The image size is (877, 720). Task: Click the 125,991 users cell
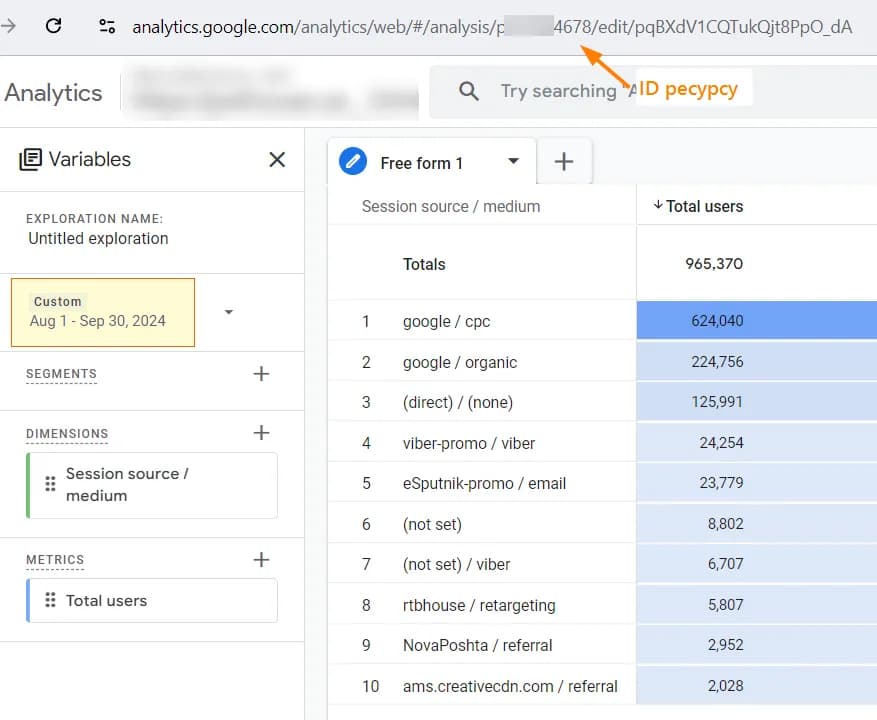756,402
